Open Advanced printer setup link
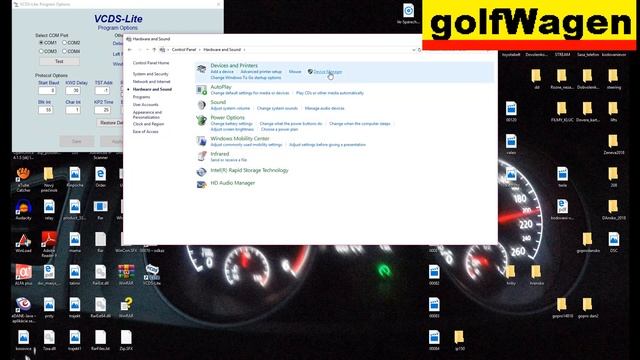This screenshot has height=360, width=640. [261, 72]
